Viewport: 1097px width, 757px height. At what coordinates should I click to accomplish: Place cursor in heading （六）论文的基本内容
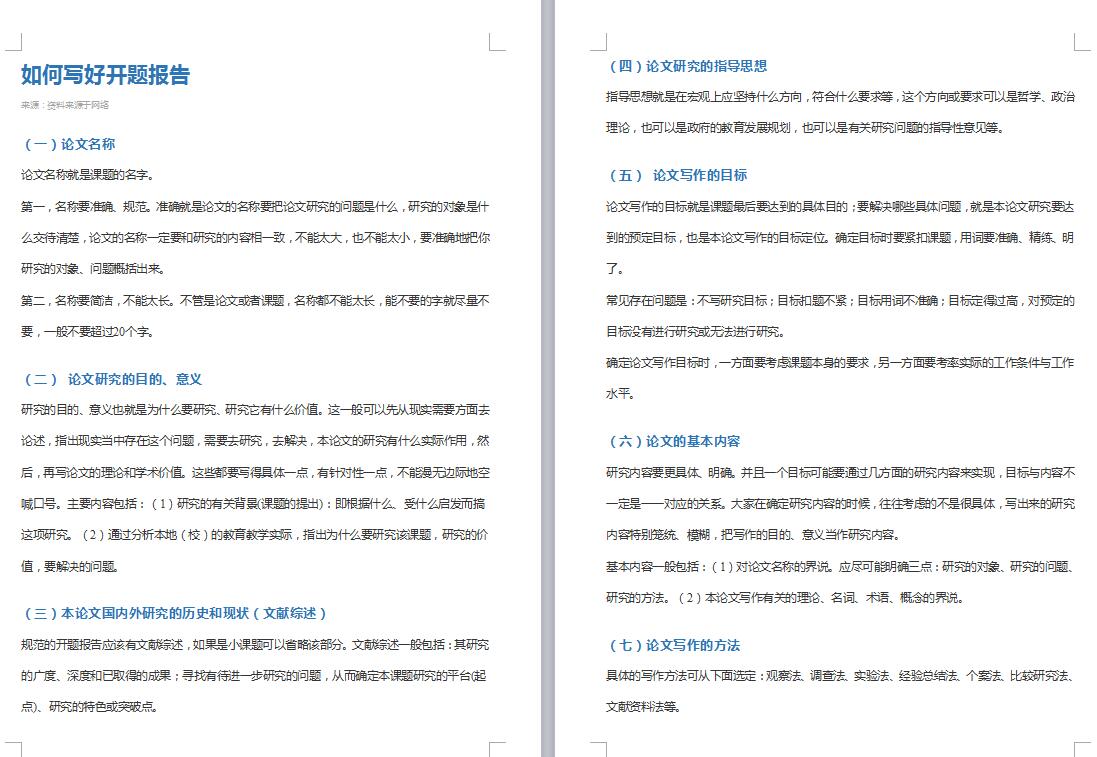coord(673,441)
